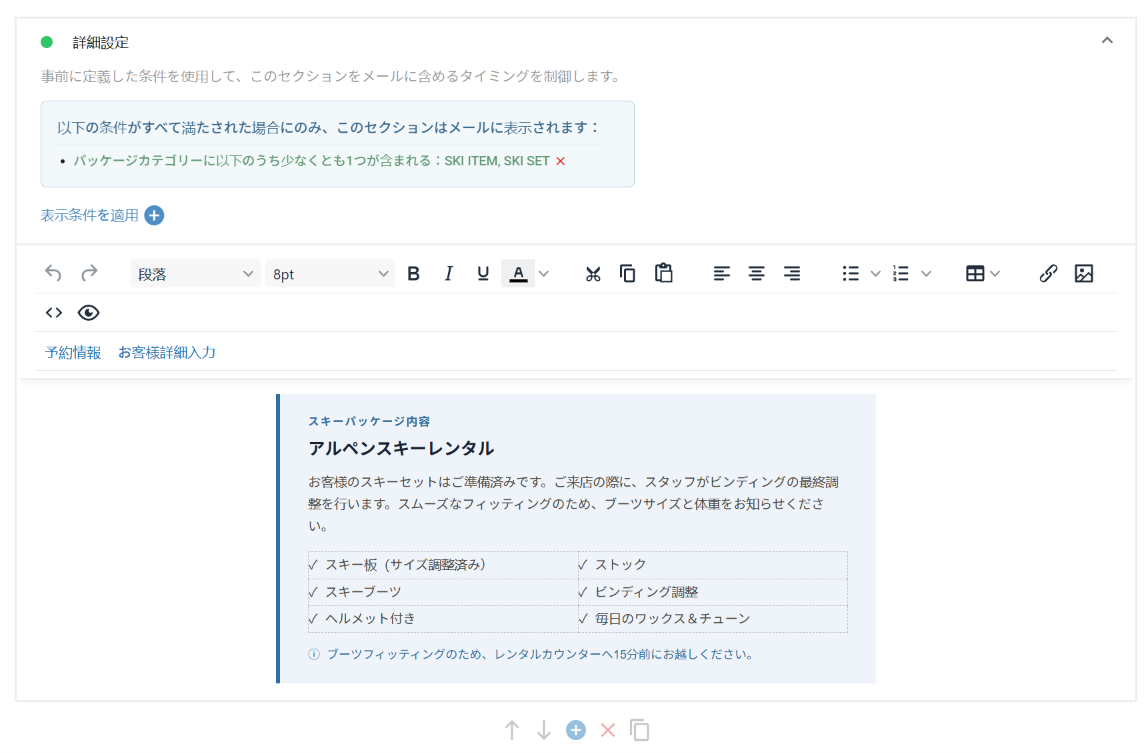Apply text color with the A button

tap(518, 273)
